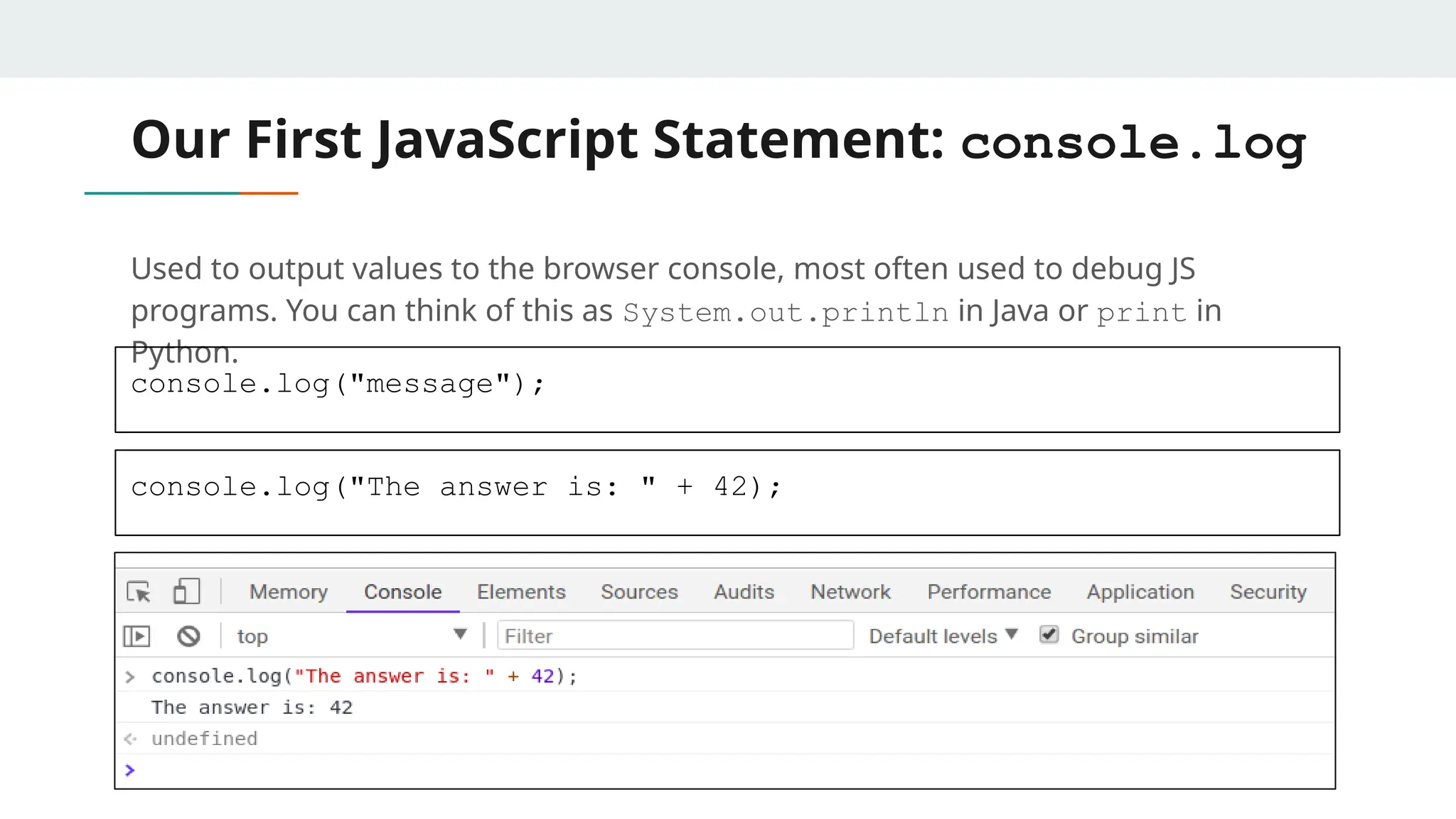Click the blue console prompt line

(x=725, y=770)
